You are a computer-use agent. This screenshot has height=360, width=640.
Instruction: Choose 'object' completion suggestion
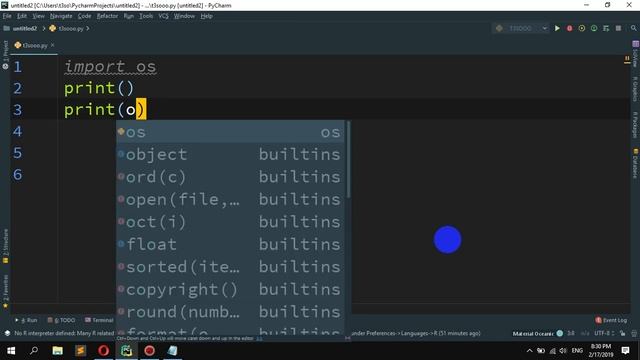230,154
